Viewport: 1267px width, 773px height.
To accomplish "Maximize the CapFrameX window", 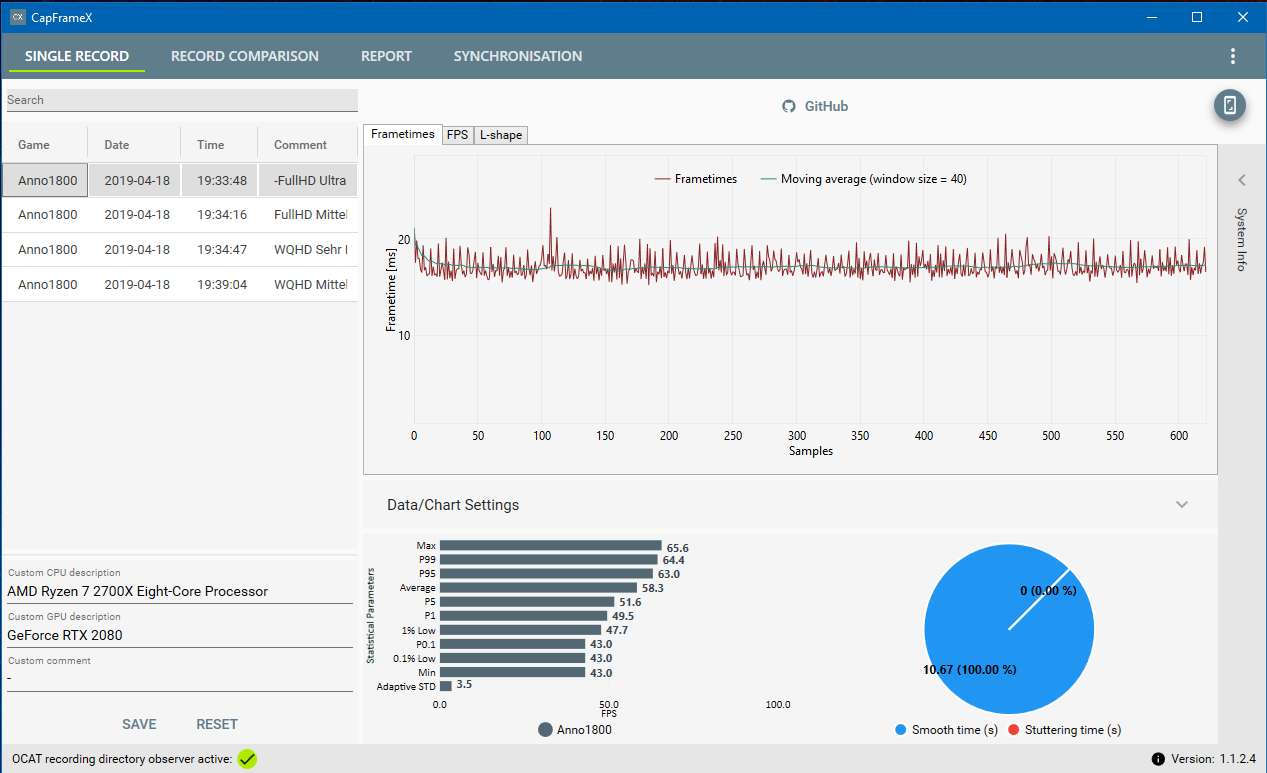I will tap(1197, 17).
